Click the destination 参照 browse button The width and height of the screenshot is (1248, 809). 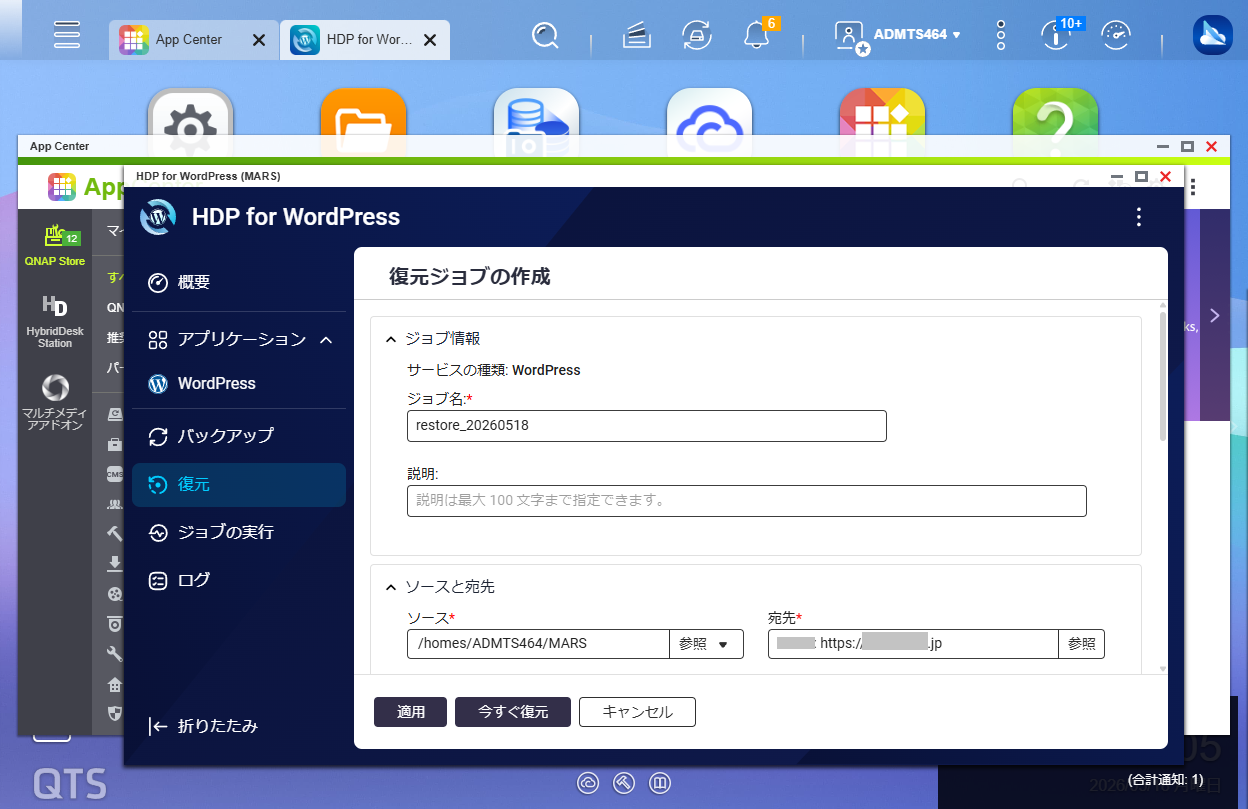pos(1081,644)
